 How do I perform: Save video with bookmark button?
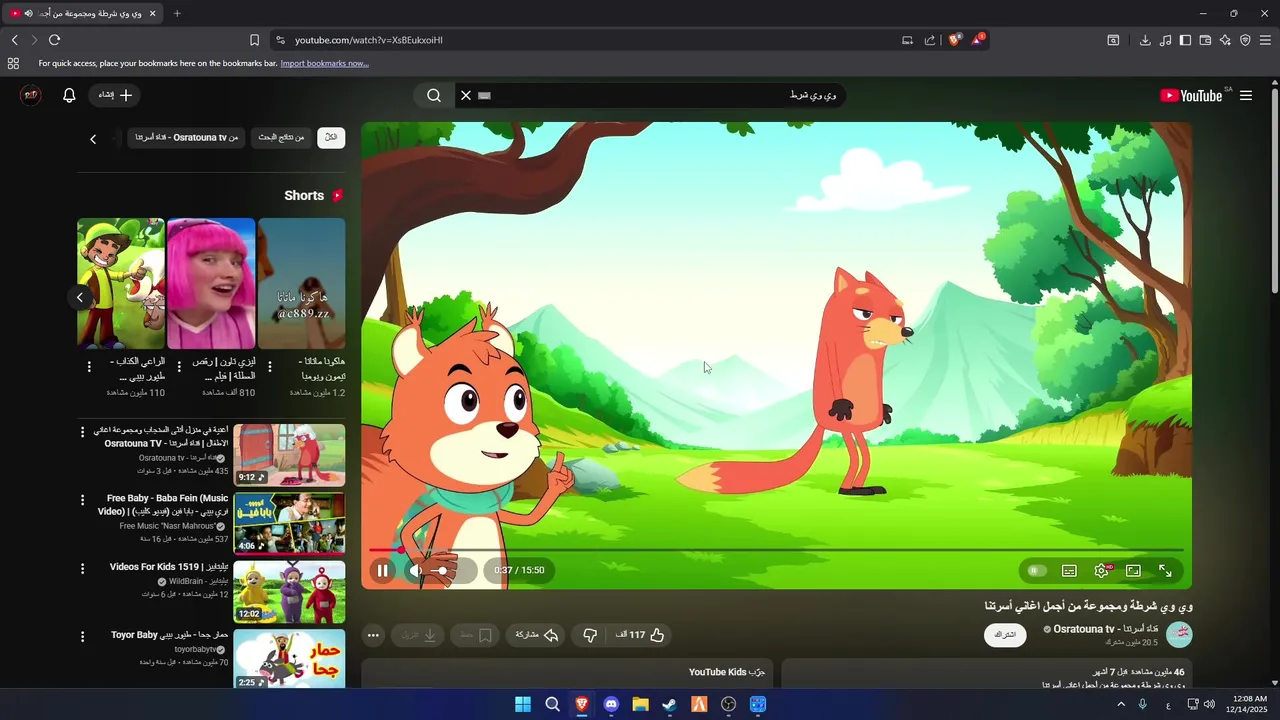pos(475,635)
